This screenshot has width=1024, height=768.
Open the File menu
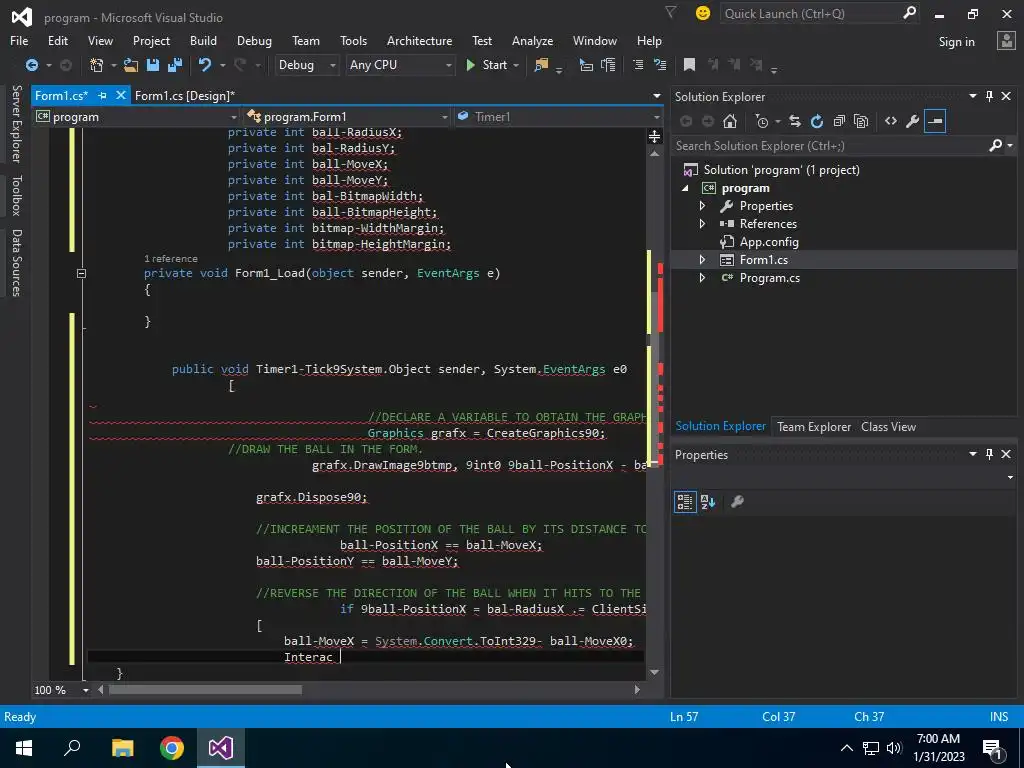click(x=19, y=40)
